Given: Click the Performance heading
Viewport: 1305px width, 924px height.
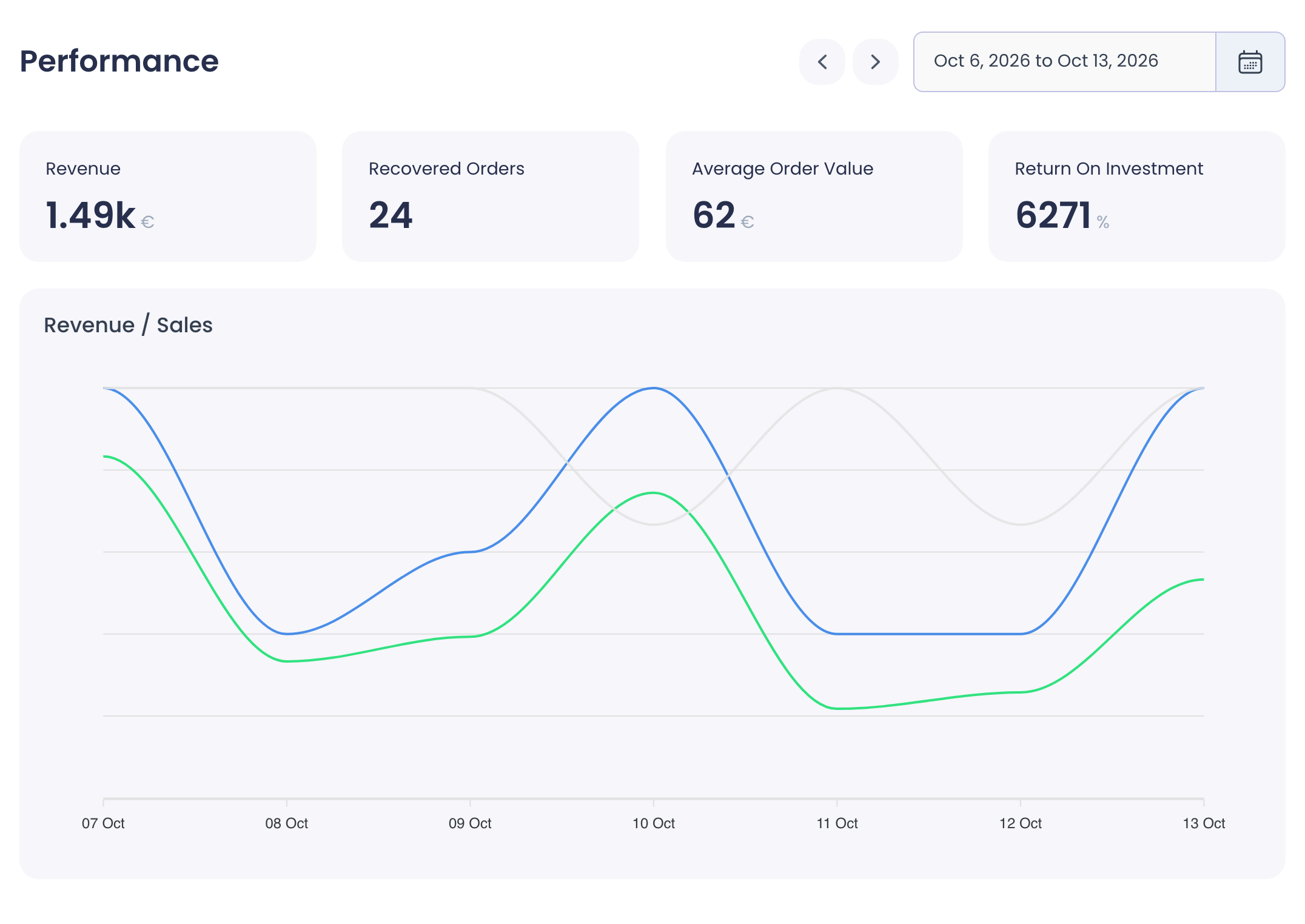Looking at the screenshot, I should 119,61.
